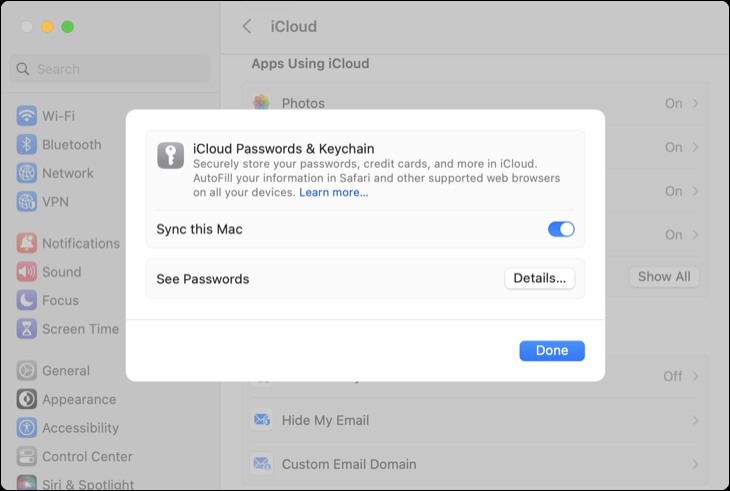Click the green zoom window button
730x491 pixels.
(68, 27)
